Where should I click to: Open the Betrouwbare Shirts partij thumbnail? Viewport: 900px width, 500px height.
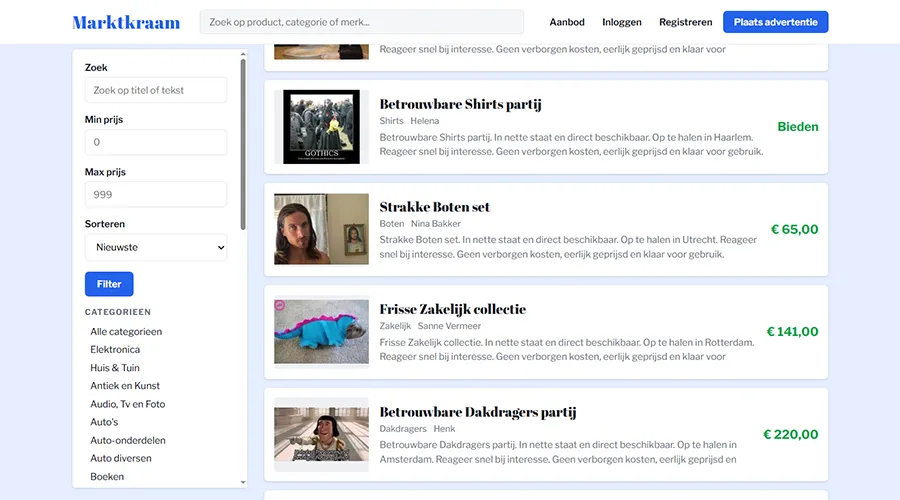(321, 127)
